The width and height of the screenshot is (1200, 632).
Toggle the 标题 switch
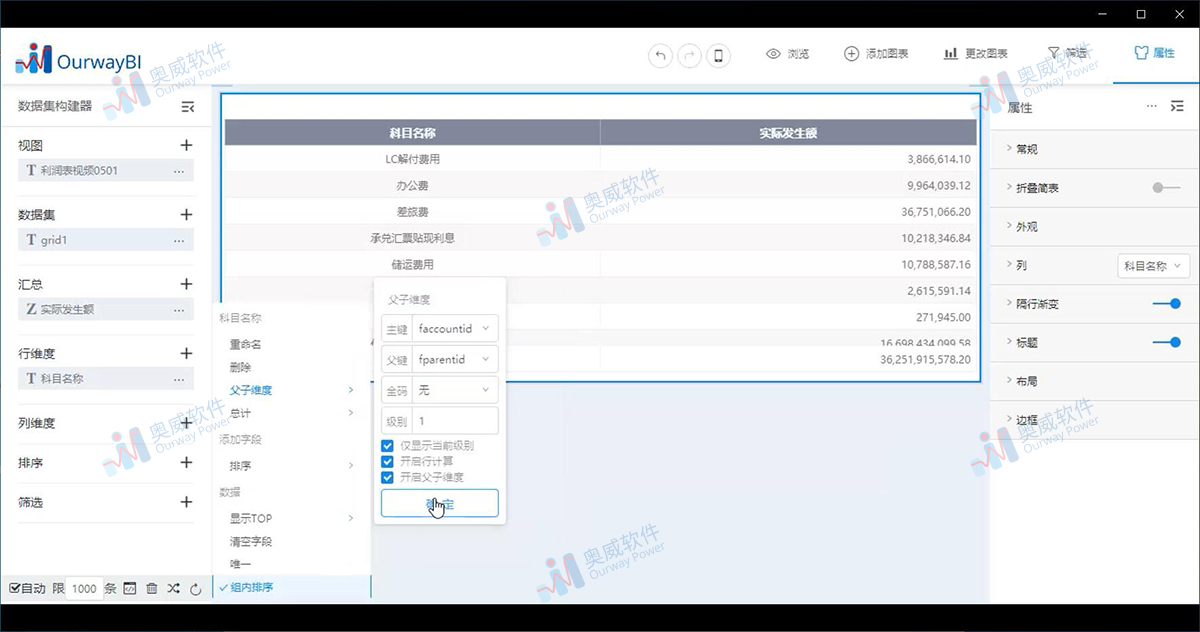1166,342
